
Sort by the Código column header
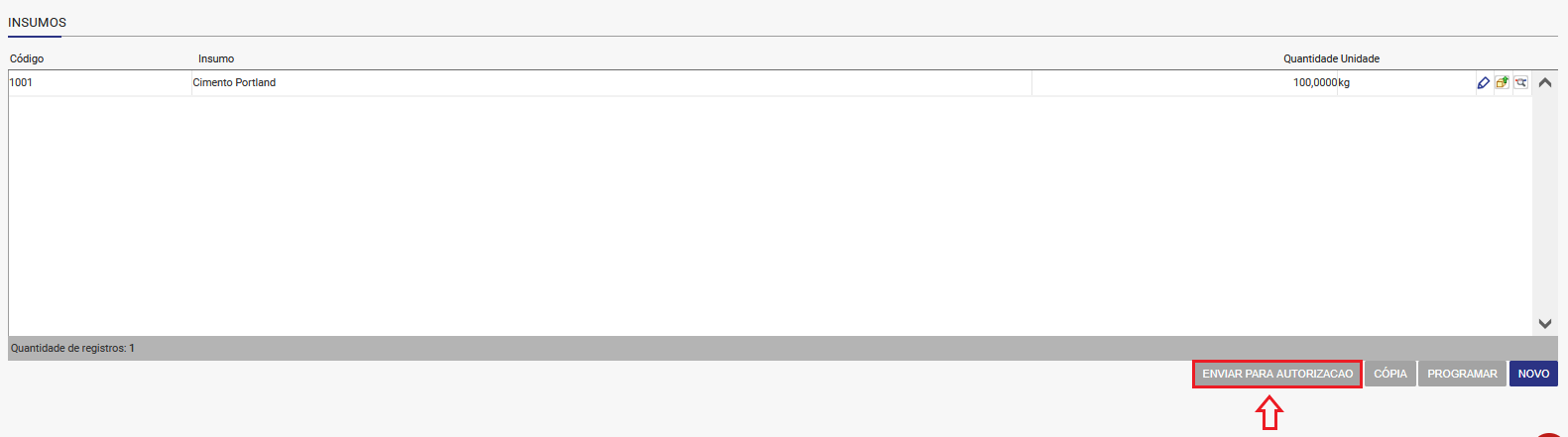27,58
